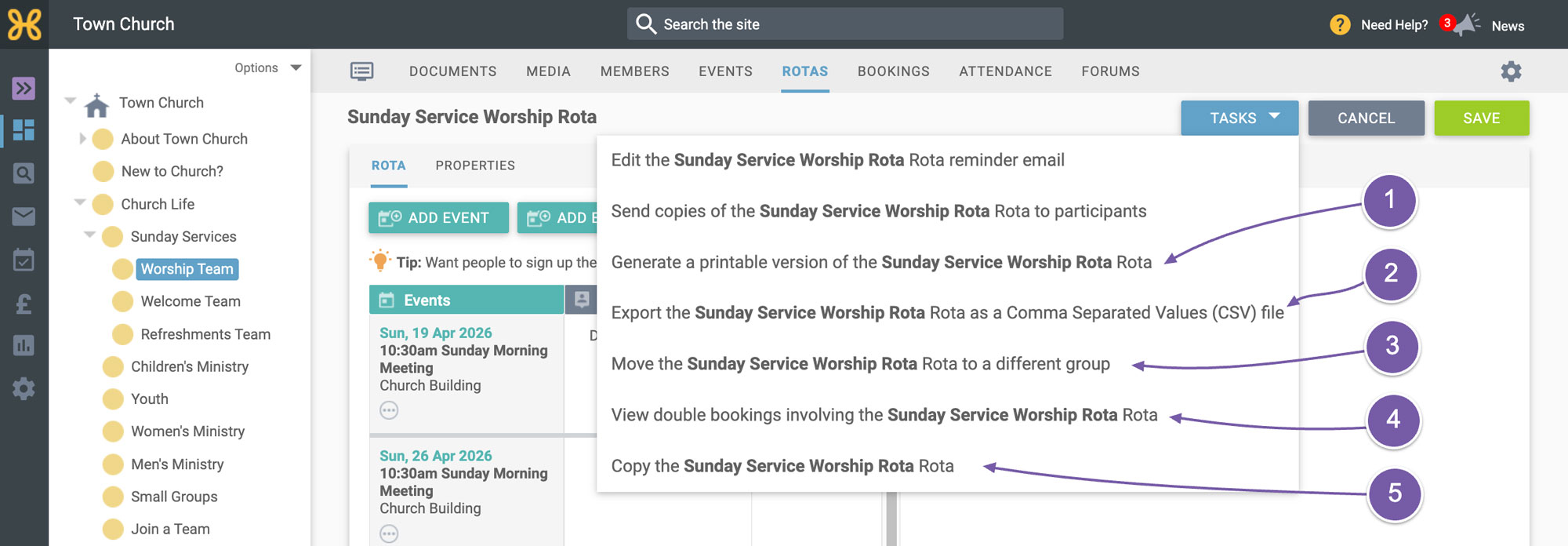Screen dimensions: 1568x546
Task: Open the News megaphone notifications icon
Action: (x=1465, y=24)
